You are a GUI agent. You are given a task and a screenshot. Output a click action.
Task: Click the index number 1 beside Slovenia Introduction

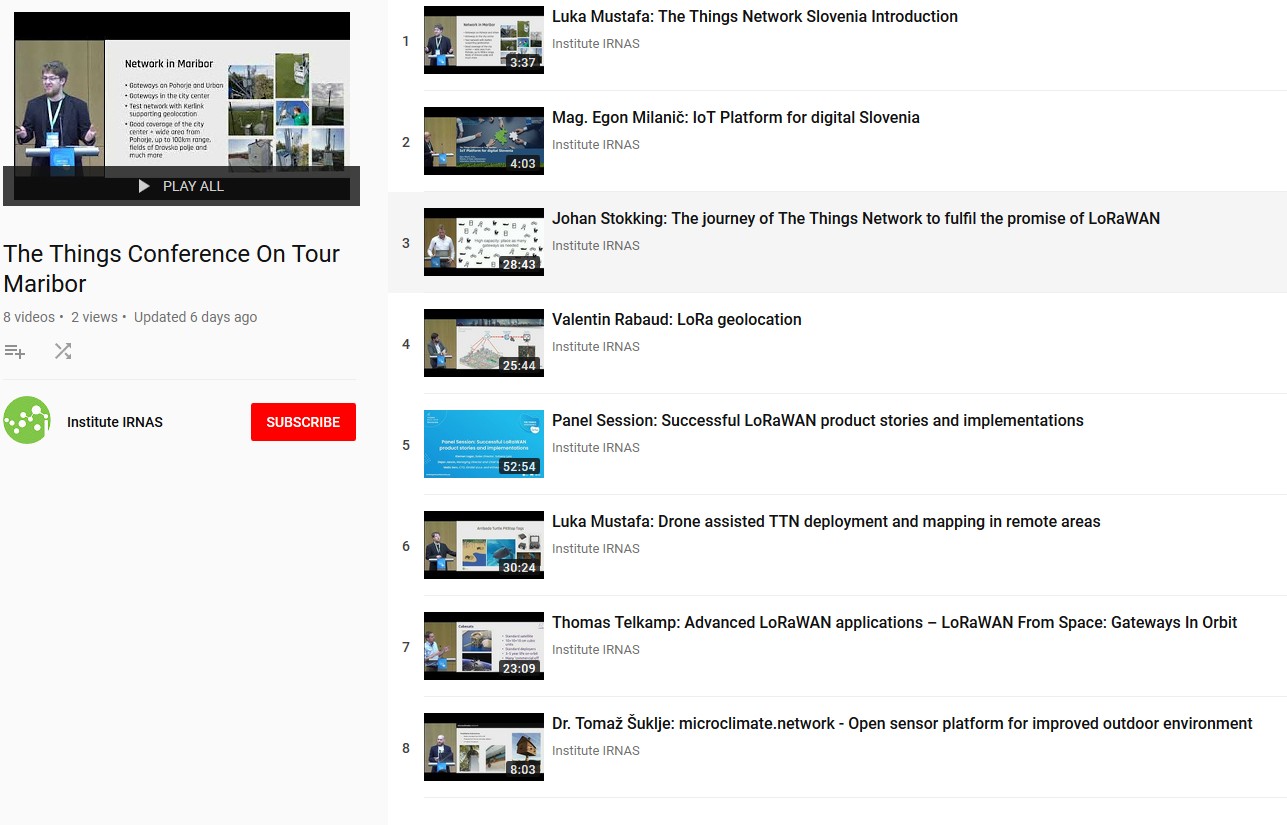(x=406, y=41)
